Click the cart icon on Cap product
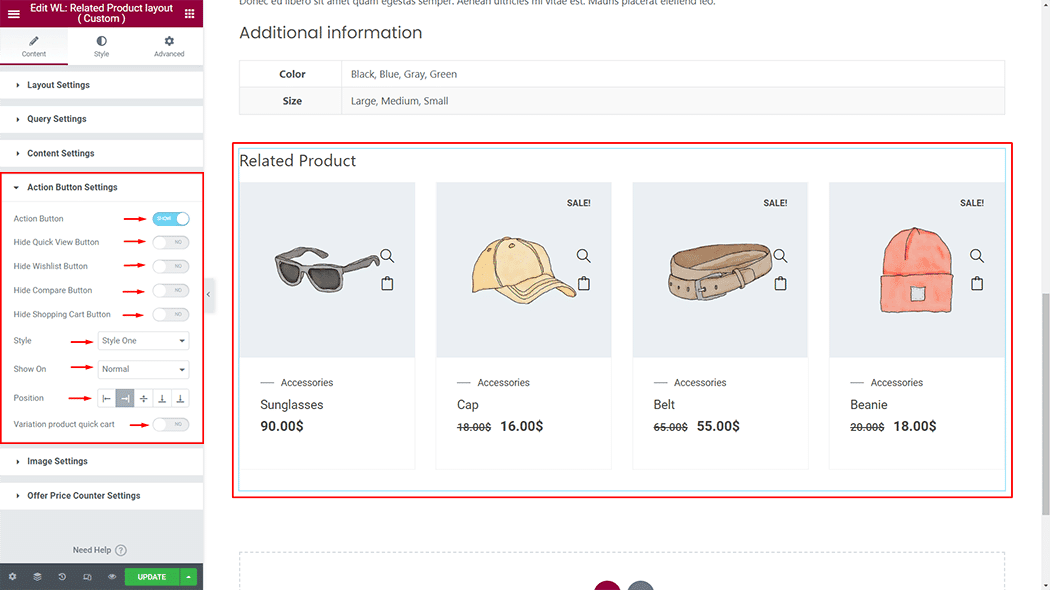The height and width of the screenshot is (590, 1050). pyautogui.click(x=584, y=284)
